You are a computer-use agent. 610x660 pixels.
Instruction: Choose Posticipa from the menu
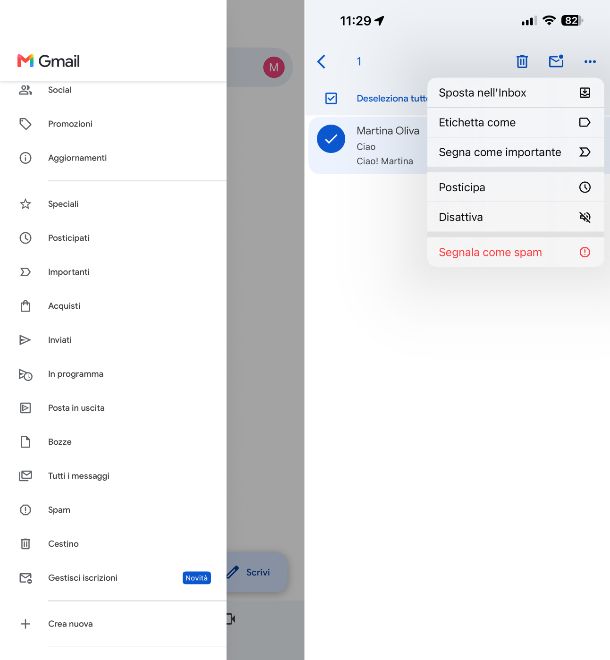[x=515, y=187]
